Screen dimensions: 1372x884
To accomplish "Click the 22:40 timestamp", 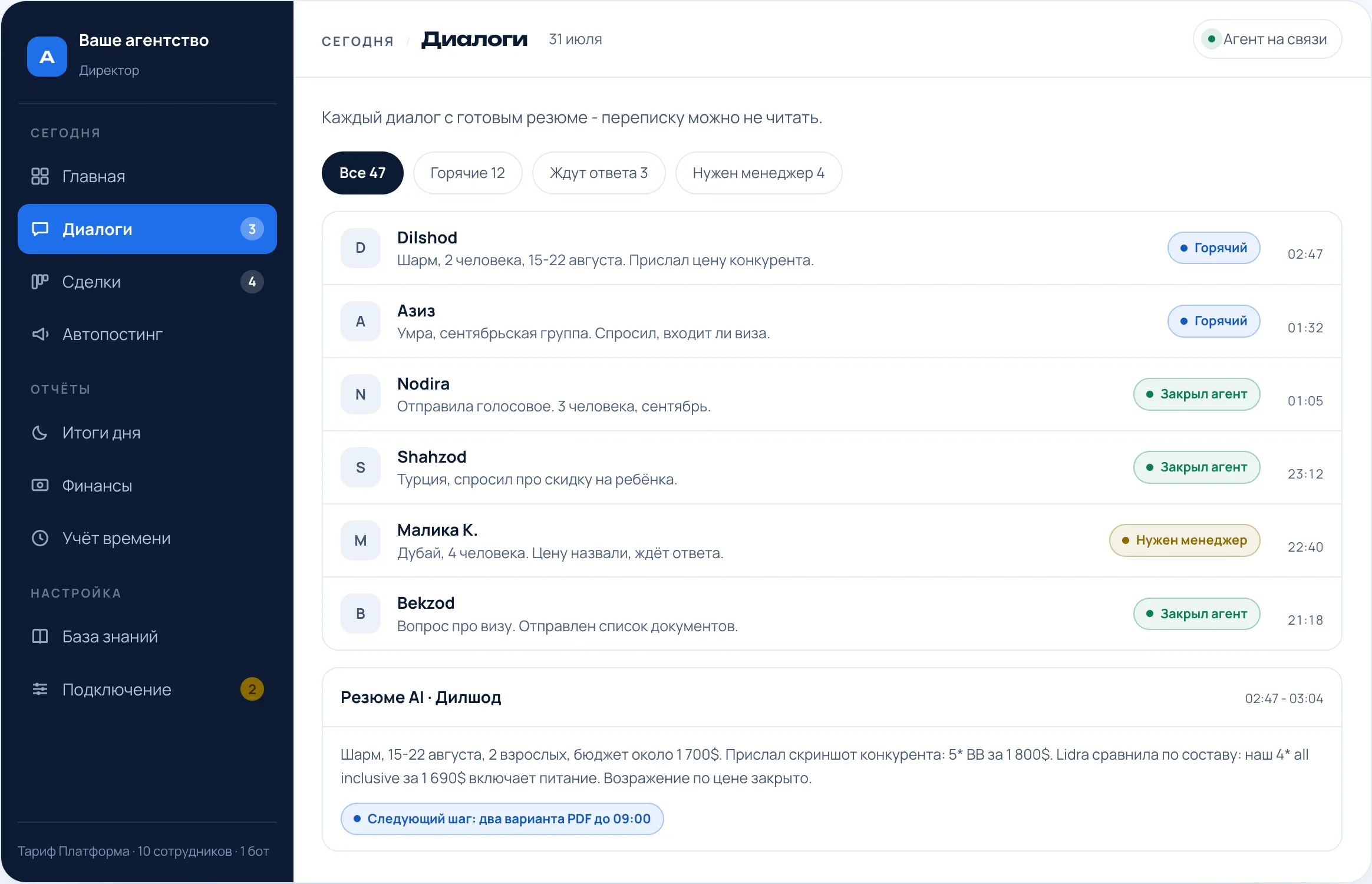I will 1305,547.
